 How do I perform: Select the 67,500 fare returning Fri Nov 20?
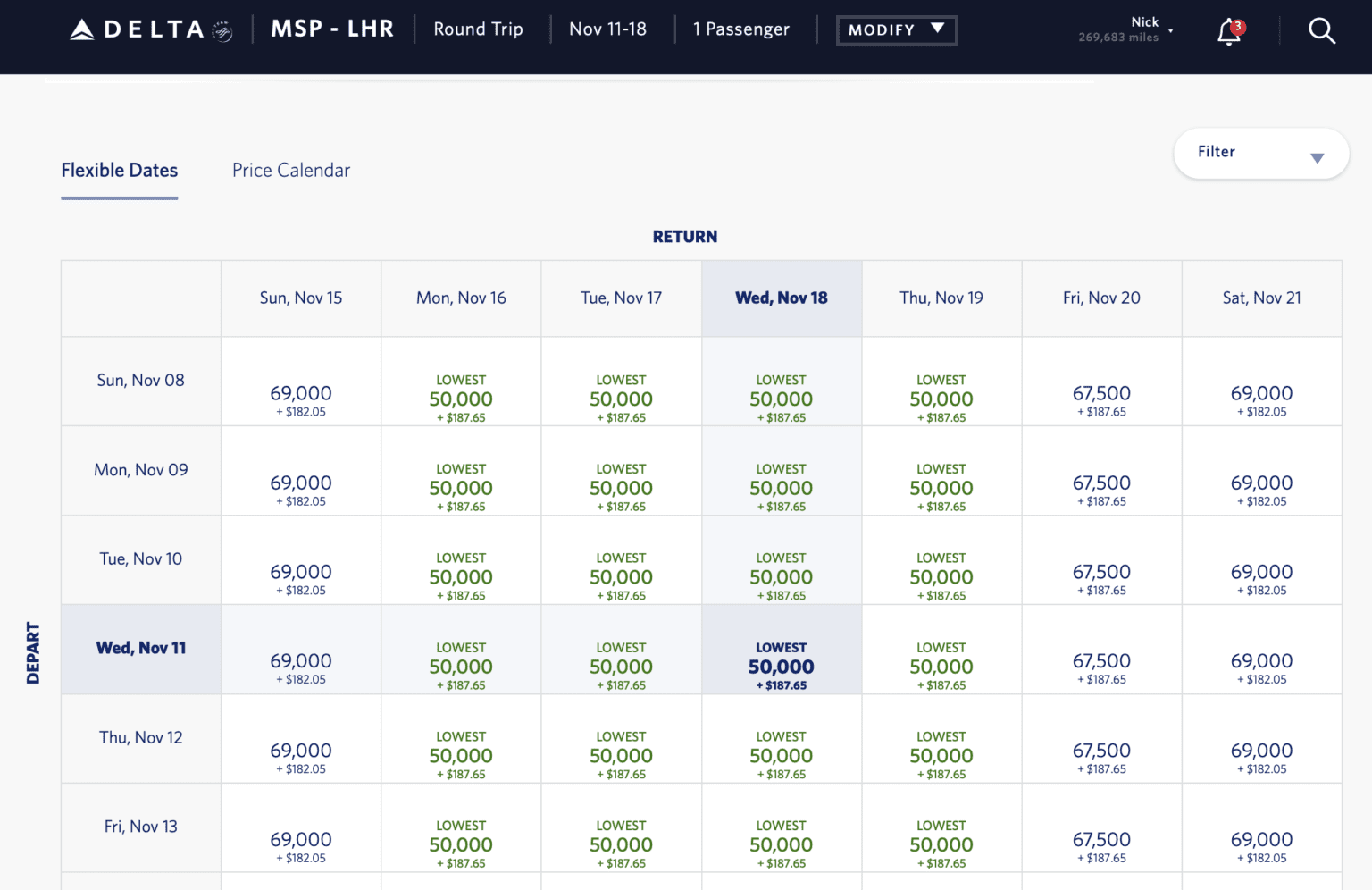(1101, 667)
